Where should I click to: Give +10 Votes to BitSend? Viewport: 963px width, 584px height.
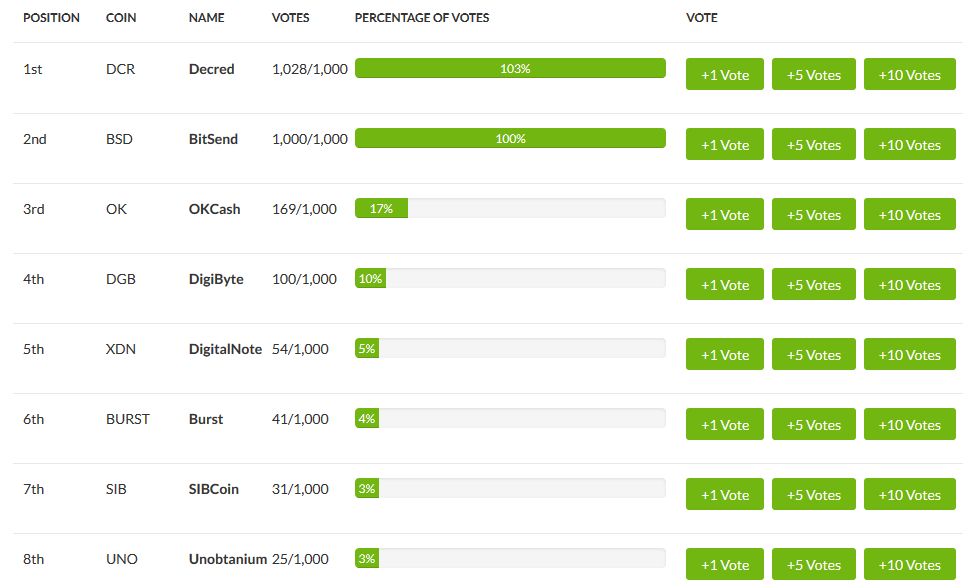tap(910, 144)
